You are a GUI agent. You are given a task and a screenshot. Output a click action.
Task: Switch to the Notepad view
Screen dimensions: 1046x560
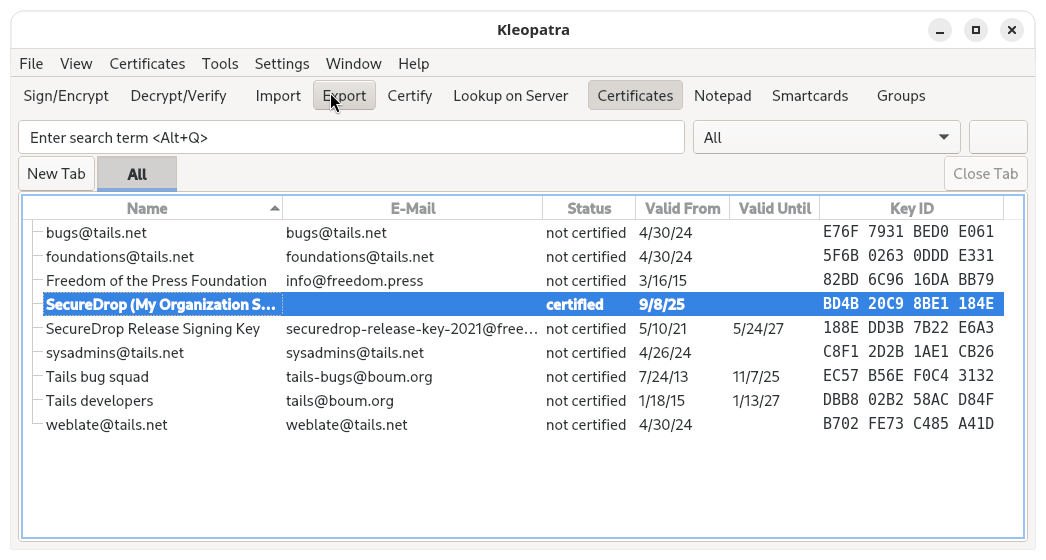722,96
